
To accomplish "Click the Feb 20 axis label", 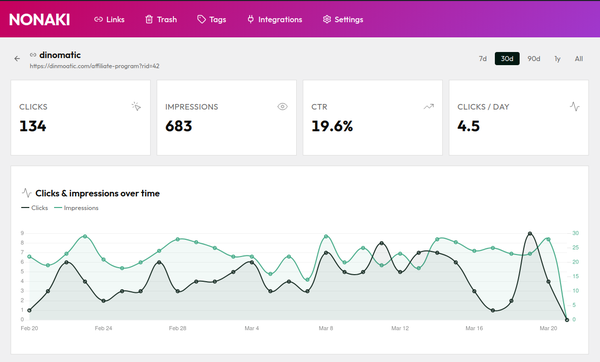I will click(x=29, y=328).
